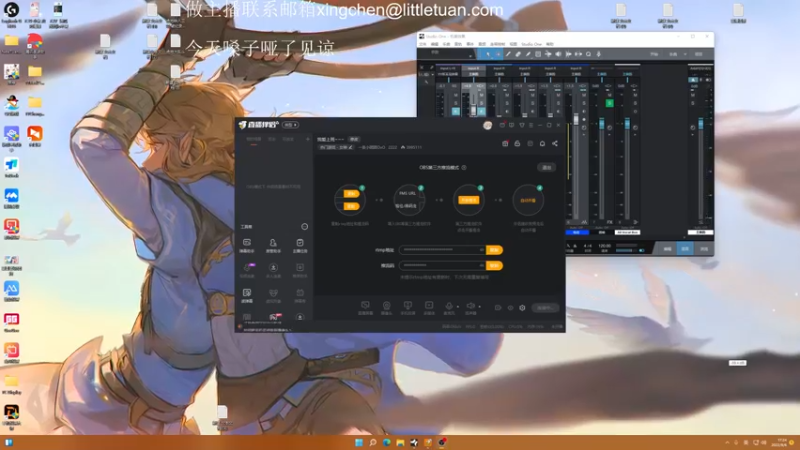The image size is (800, 450).
Task: Click the record camcorder icon near settings gear
Action: coord(498,308)
